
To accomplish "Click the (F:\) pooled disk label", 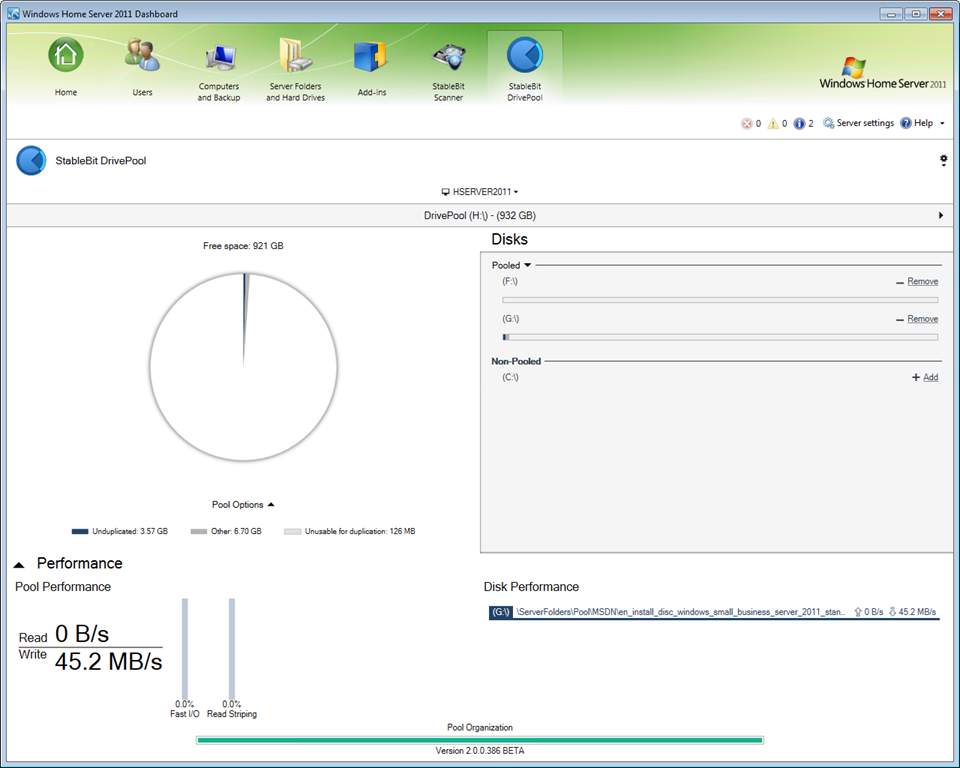I will (510, 281).
